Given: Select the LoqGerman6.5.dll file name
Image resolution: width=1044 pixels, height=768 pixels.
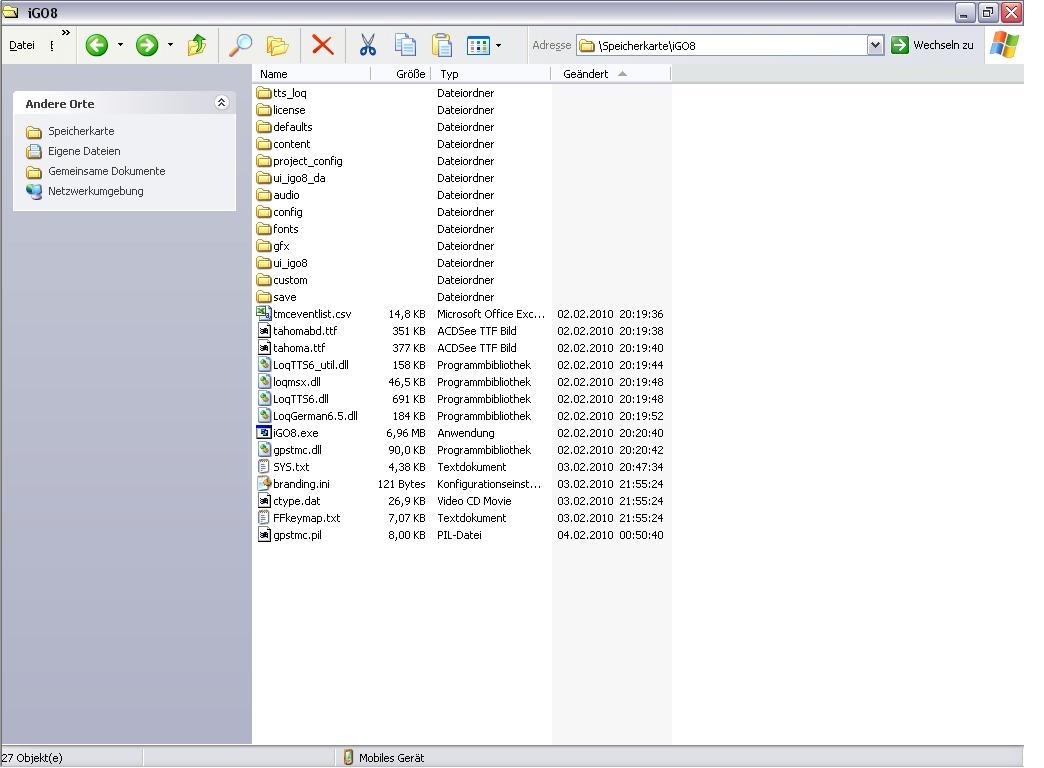Looking at the screenshot, I should click(315, 416).
